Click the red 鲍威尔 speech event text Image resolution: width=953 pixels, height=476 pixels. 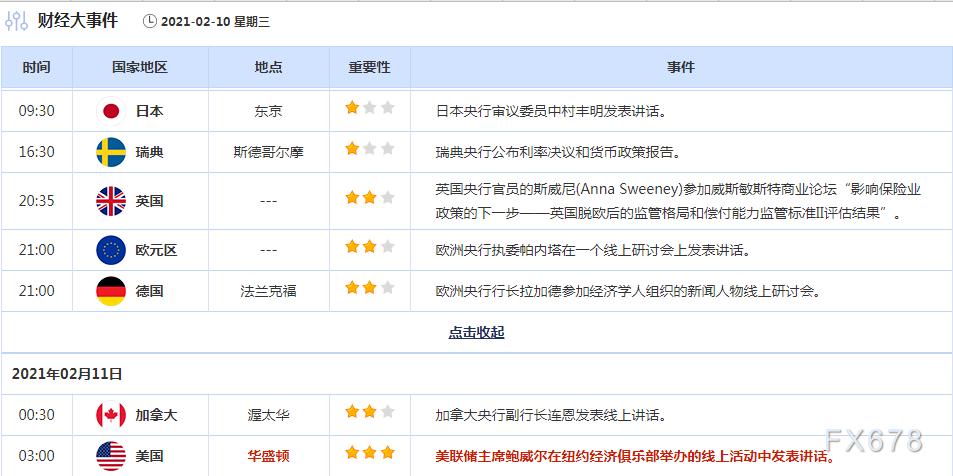pyautogui.click(x=635, y=456)
